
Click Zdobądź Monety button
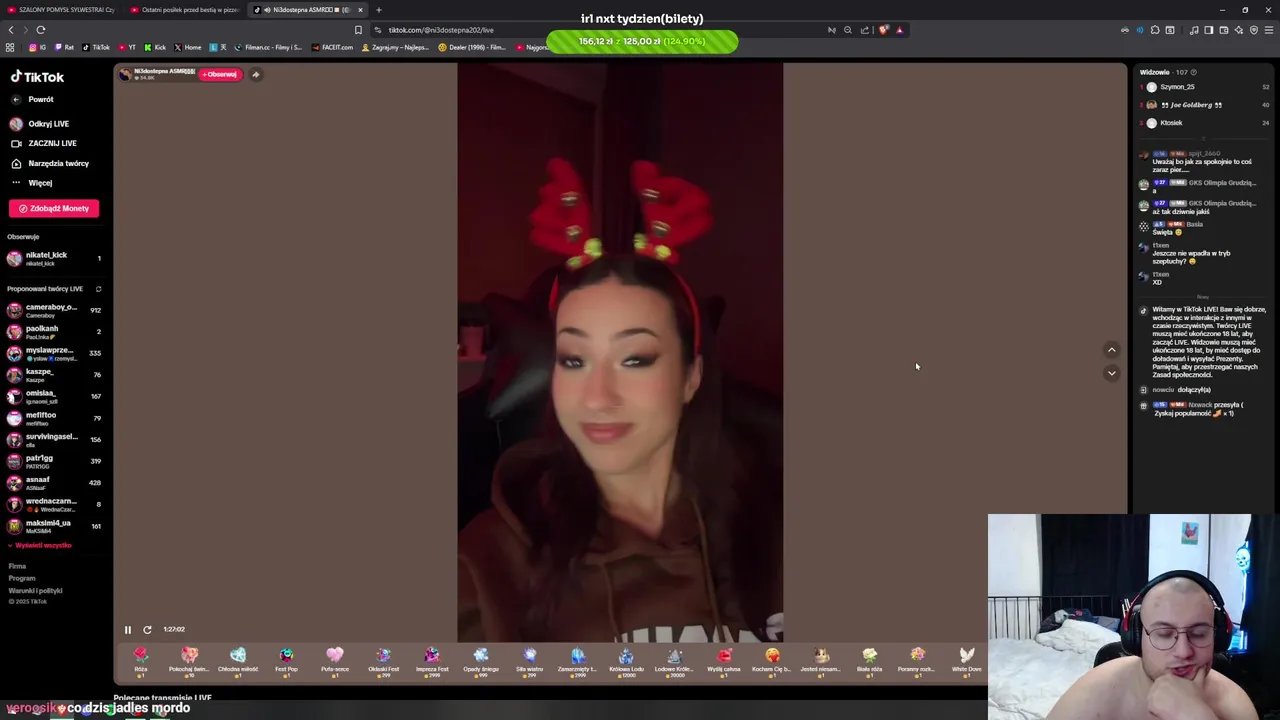tap(54, 208)
